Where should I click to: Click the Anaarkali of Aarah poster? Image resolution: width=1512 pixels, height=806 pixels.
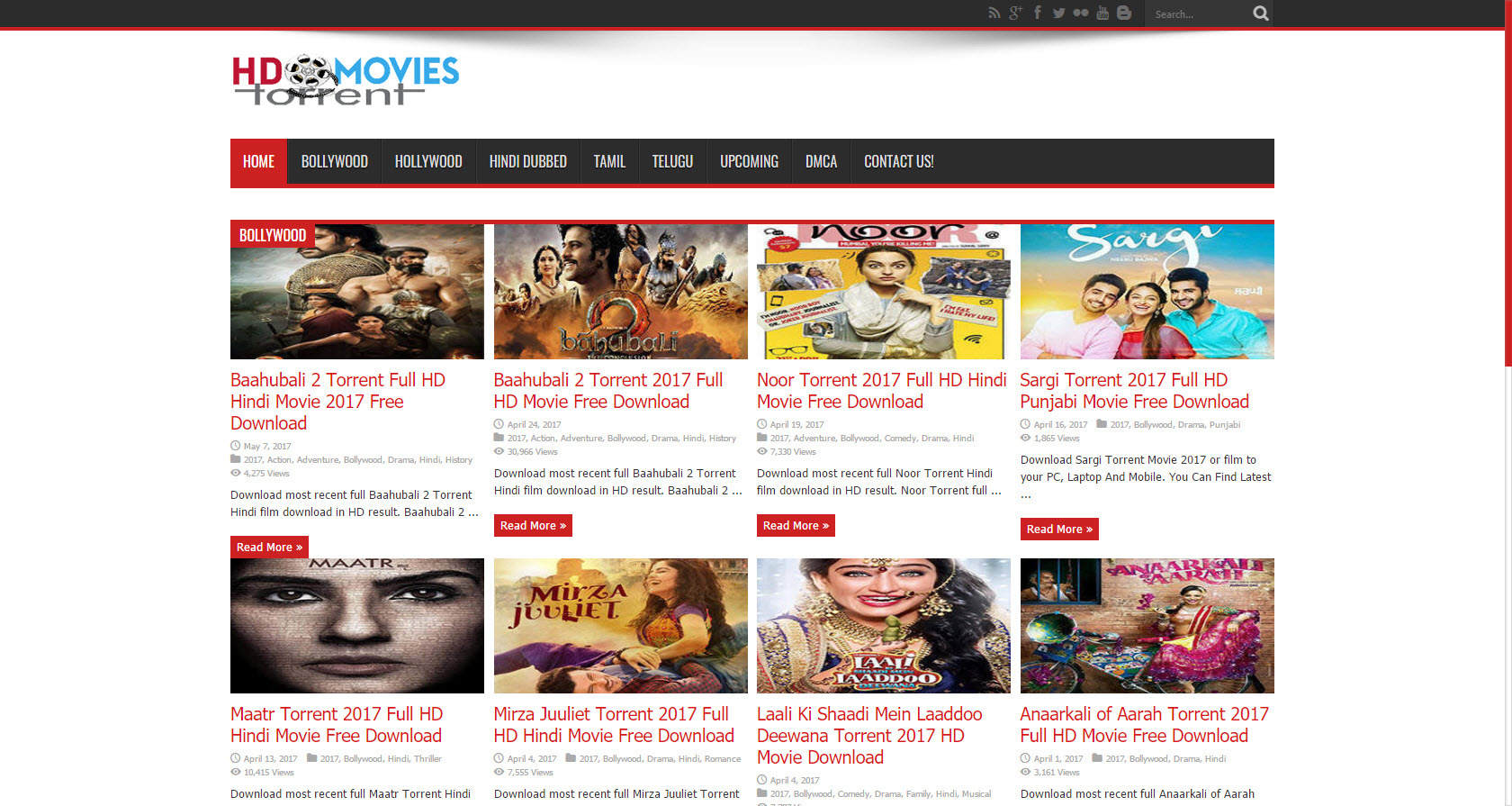click(1147, 626)
